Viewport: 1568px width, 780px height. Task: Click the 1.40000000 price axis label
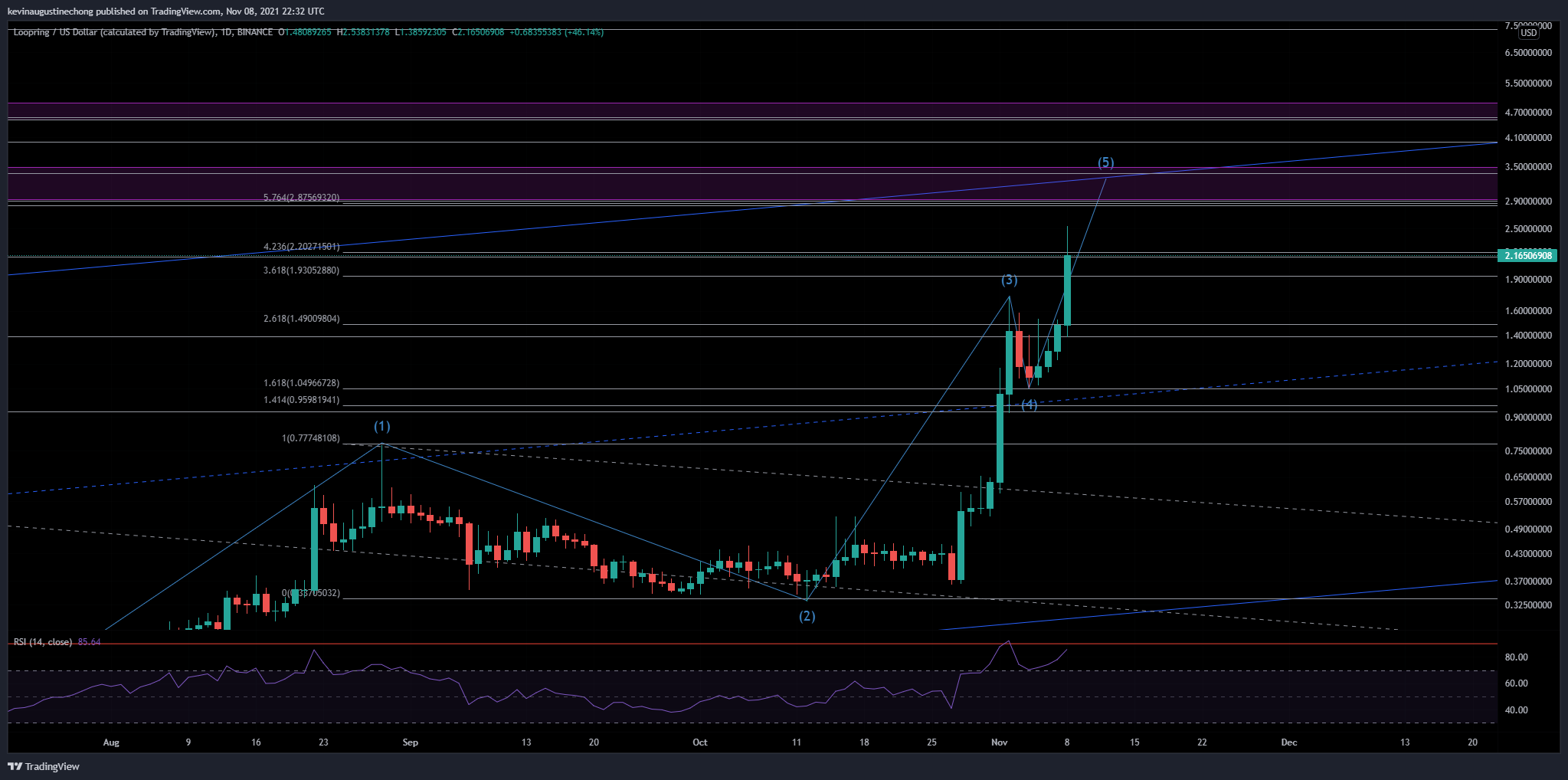point(1528,336)
